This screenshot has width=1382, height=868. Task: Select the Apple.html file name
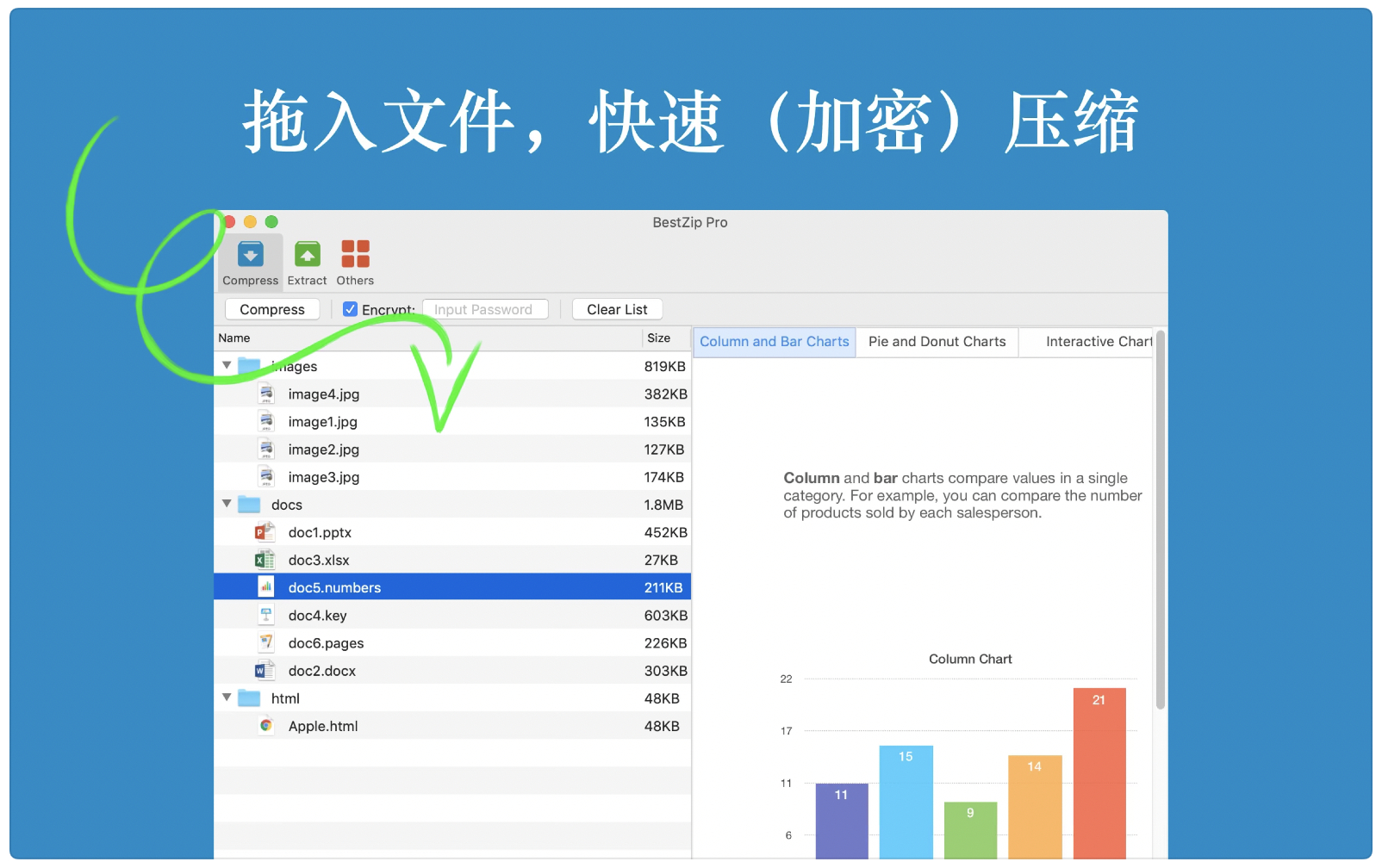323,726
